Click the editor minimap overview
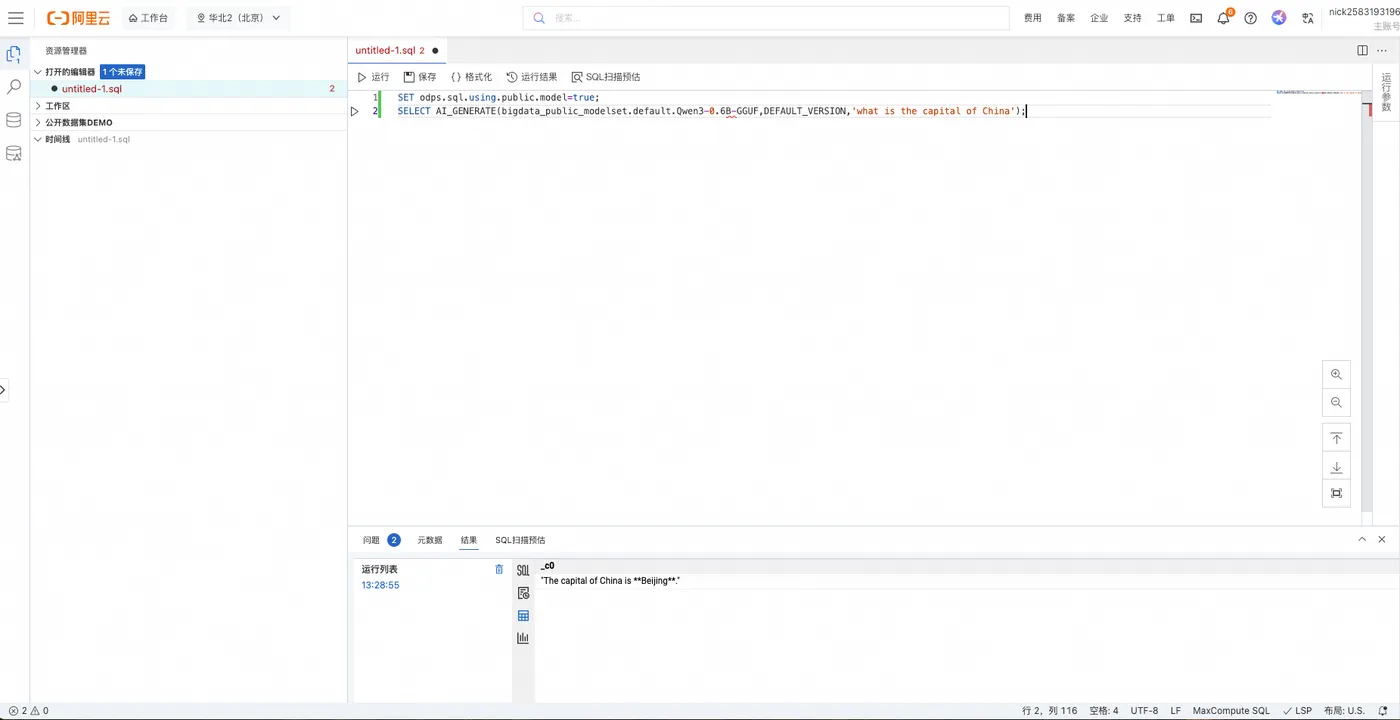 coord(1318,95)
